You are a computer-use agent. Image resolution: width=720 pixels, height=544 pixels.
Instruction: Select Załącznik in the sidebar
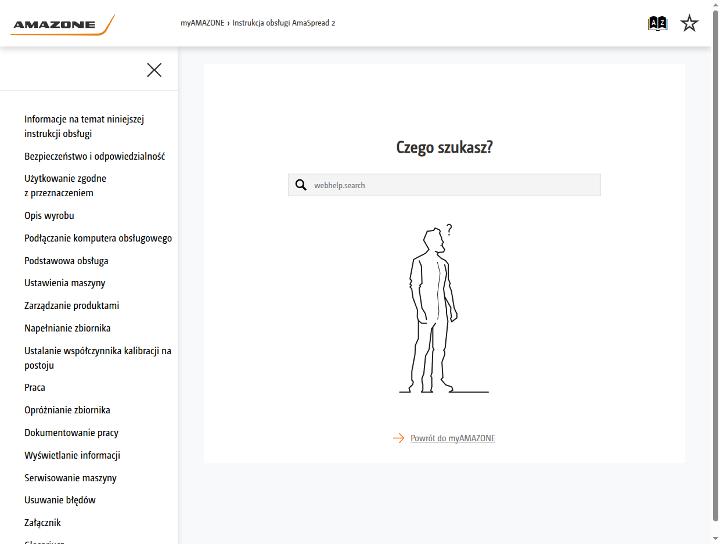pos(42,523)
